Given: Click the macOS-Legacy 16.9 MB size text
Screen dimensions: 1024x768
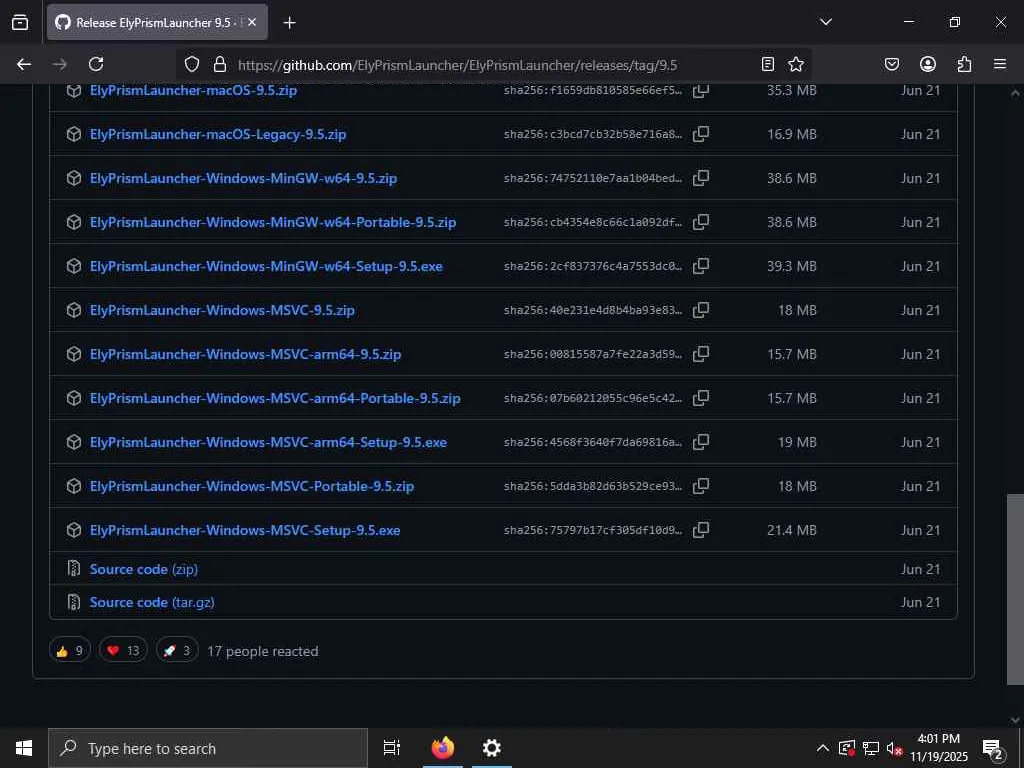Looking at the screenshot, I should 792,134.
